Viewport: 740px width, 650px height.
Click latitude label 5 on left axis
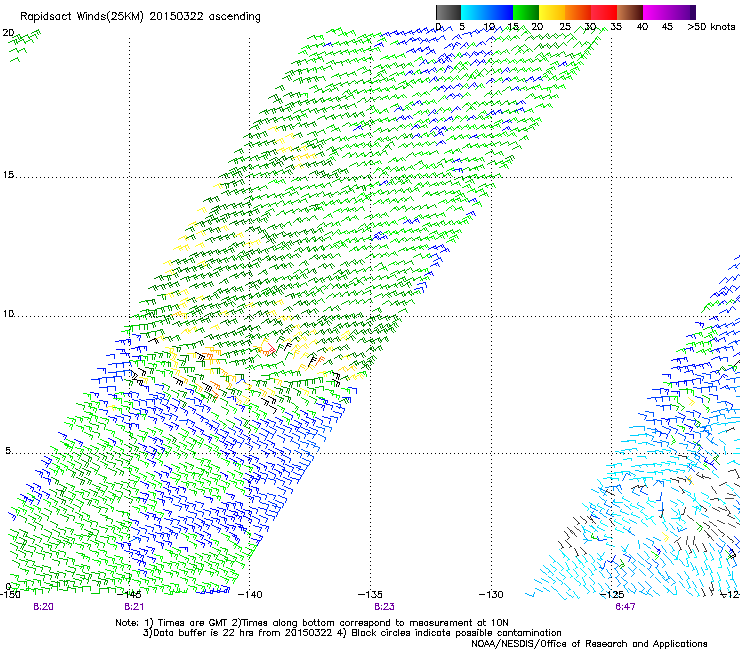click(x=8, y=451)
